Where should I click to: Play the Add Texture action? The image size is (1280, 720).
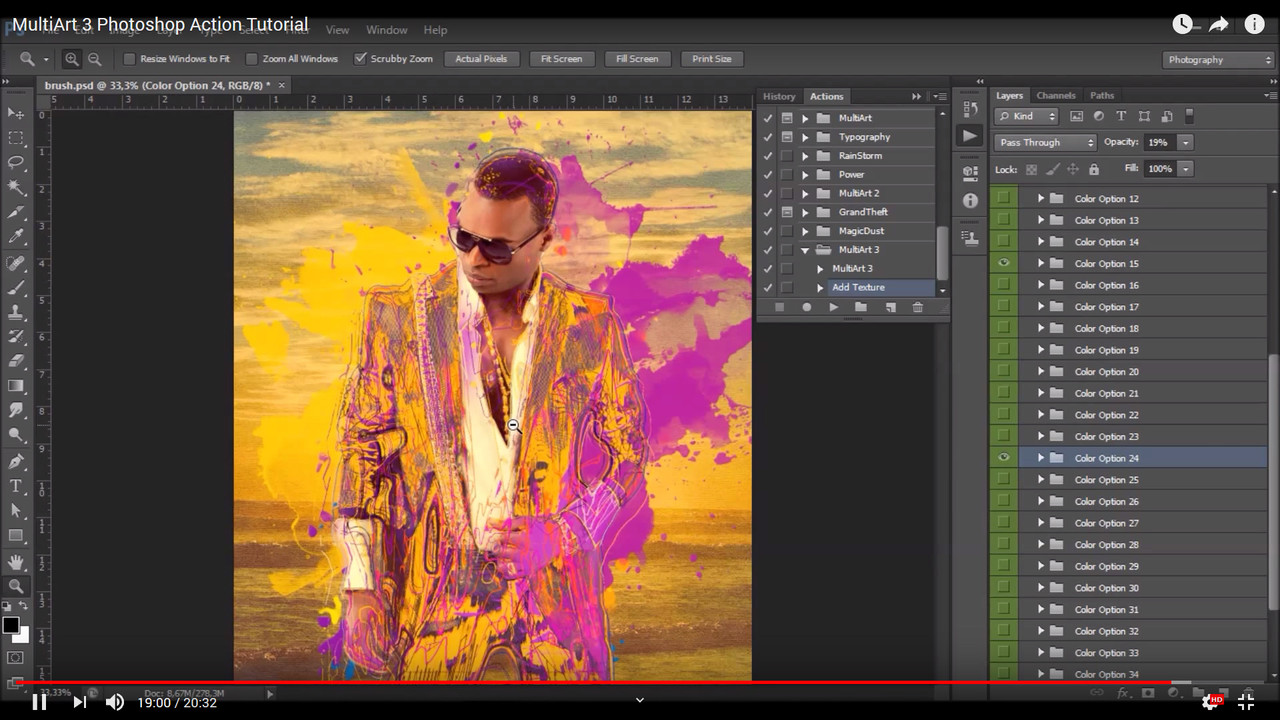(x=834, y=308)
